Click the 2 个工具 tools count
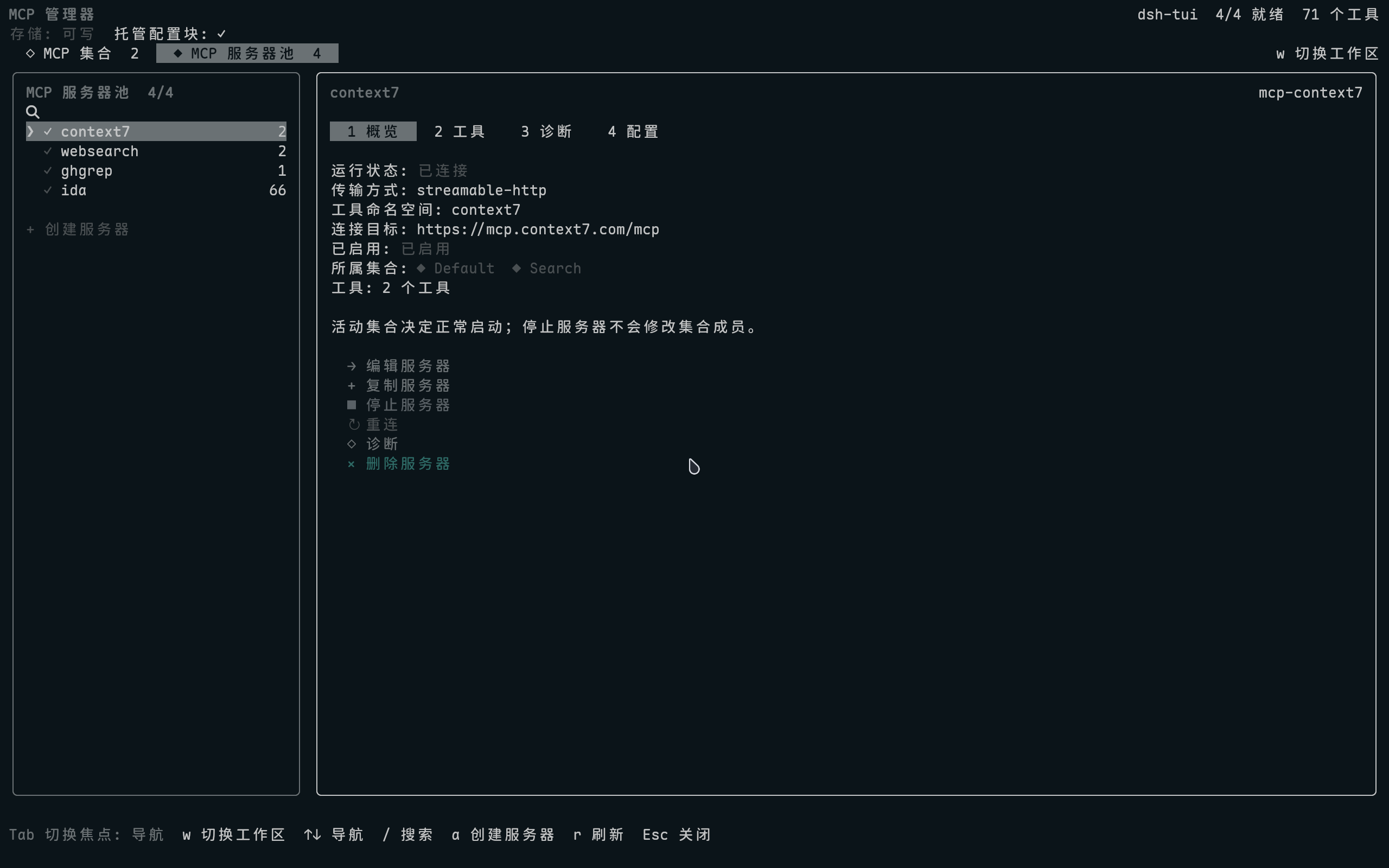This screenshot has height=868, width=1389. (416, 288)
